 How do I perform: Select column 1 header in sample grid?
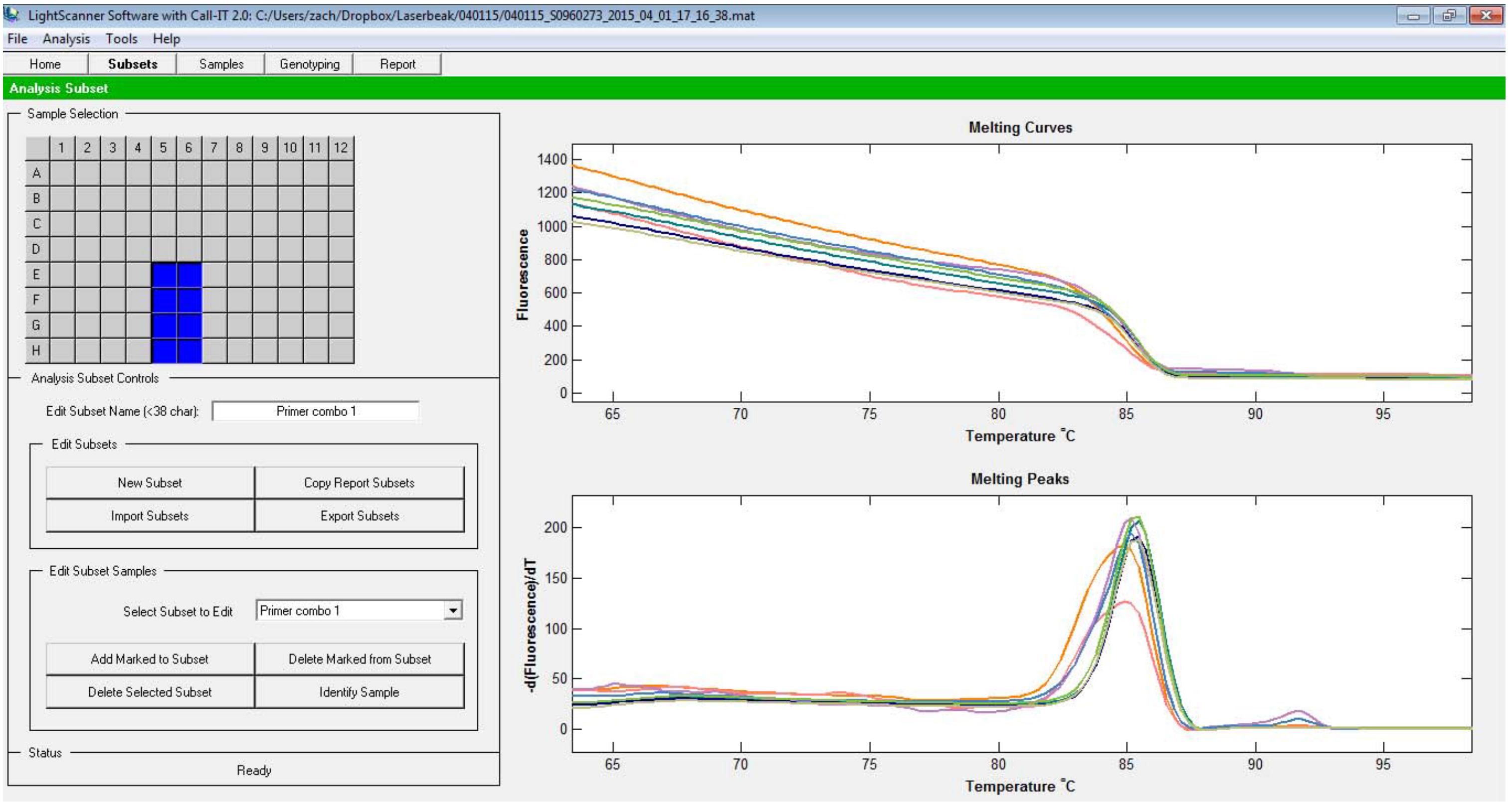tap(62, 148)
